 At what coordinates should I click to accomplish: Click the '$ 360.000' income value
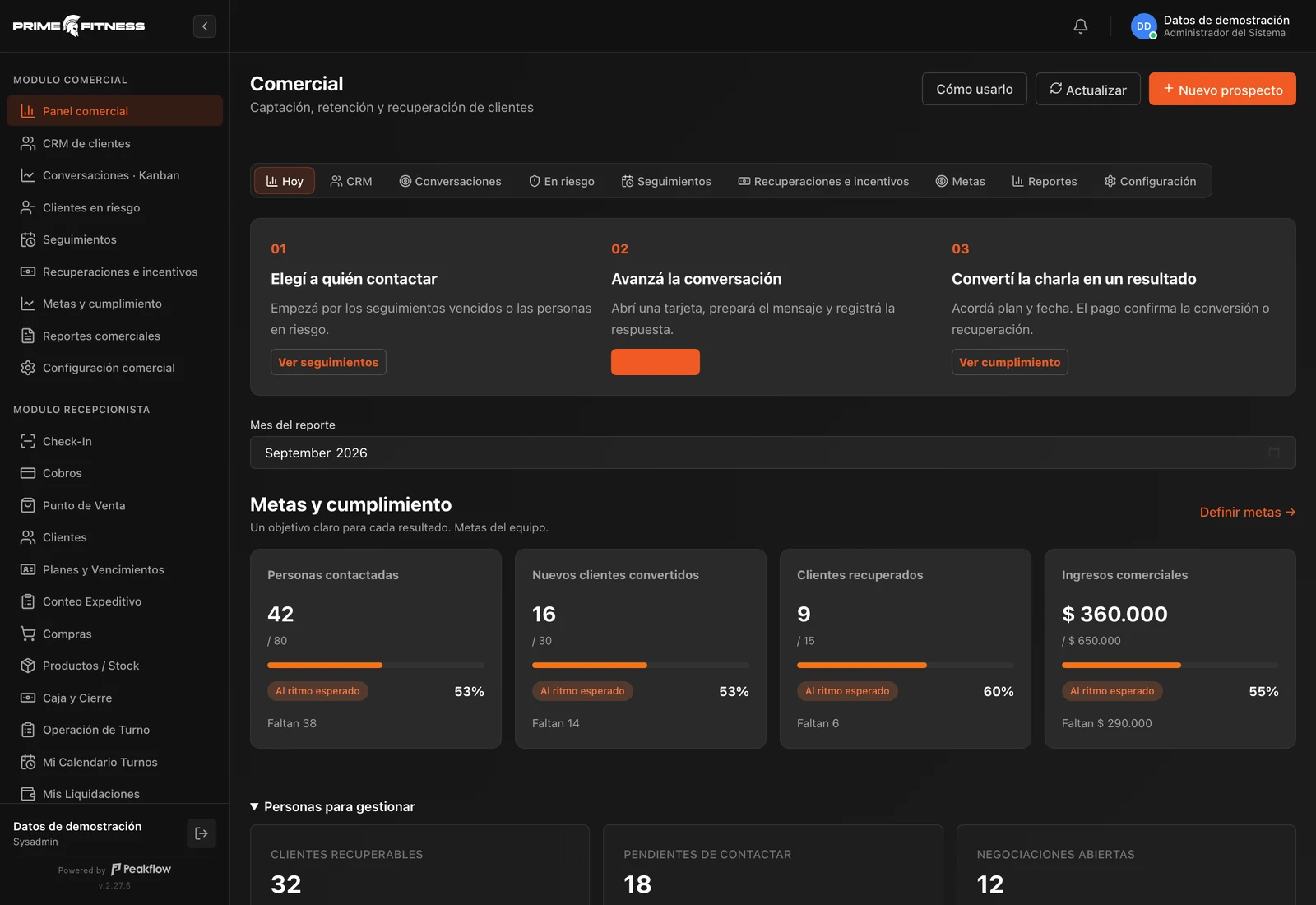pos(1114,614)
